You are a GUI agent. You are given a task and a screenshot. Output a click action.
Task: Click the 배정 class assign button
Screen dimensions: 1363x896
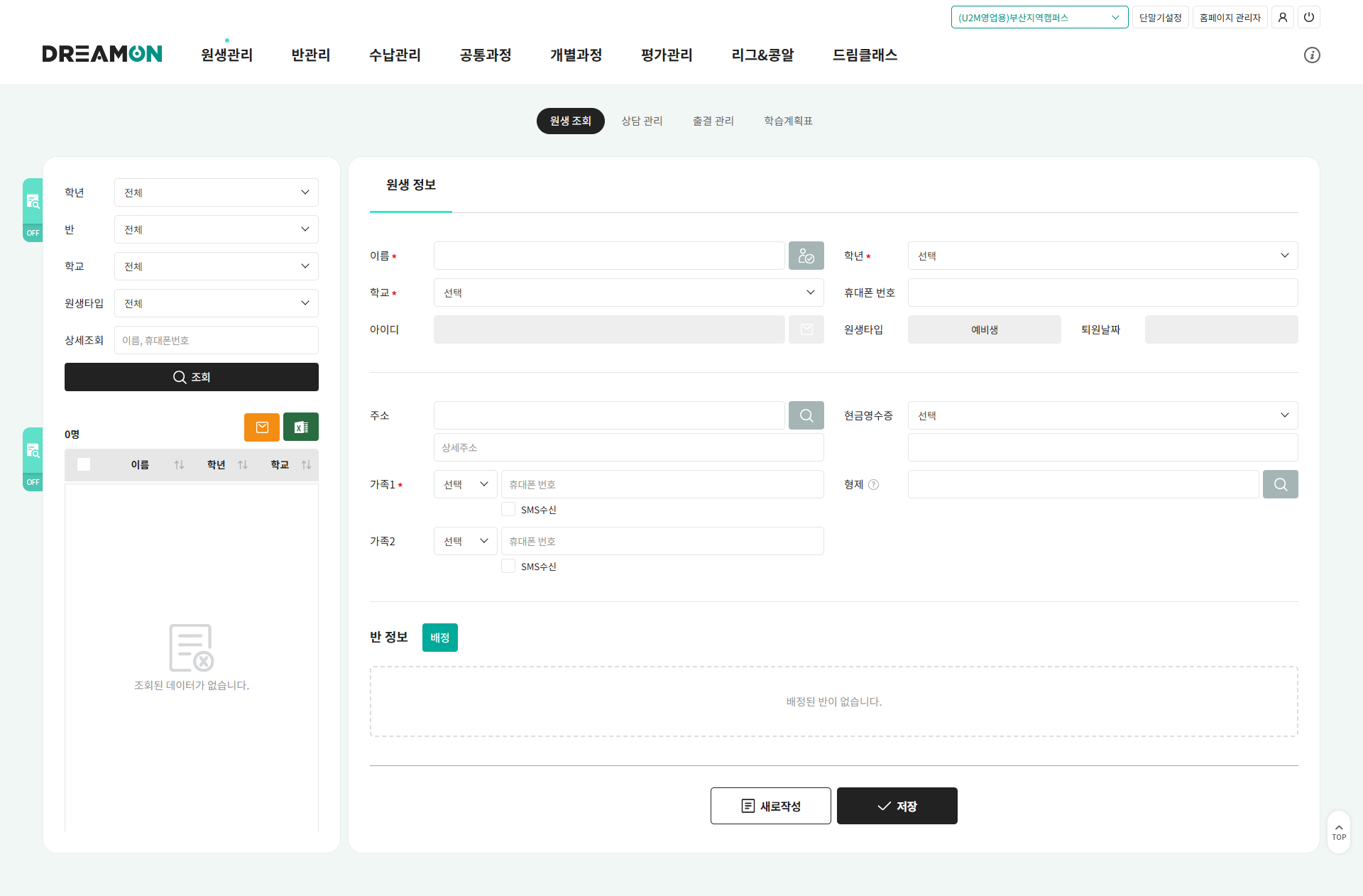[x=440, y=638]
